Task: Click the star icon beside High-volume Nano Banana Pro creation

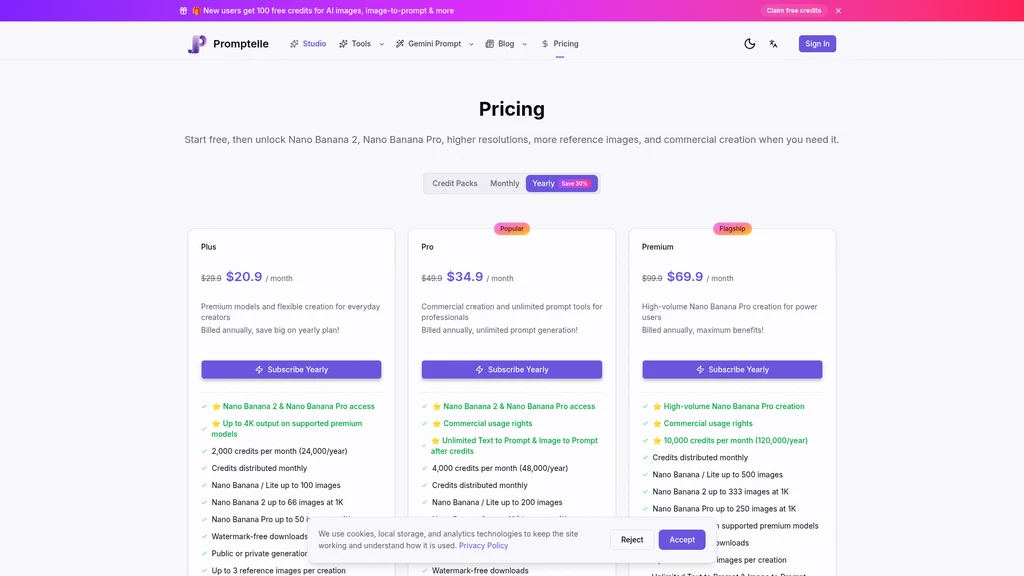Action: [x=657, y=406]
